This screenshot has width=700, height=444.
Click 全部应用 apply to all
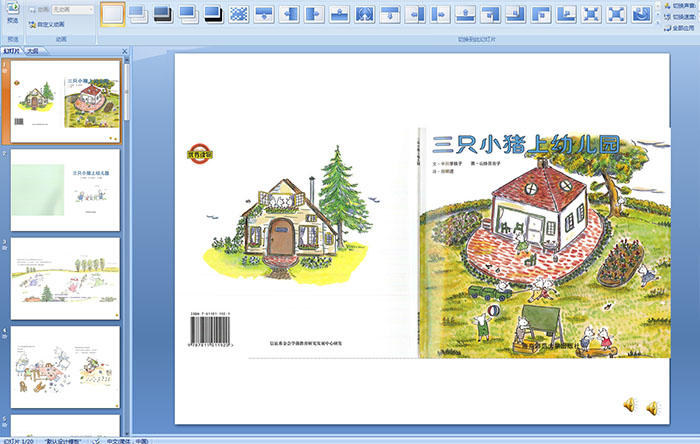click(x=679, y=28)
